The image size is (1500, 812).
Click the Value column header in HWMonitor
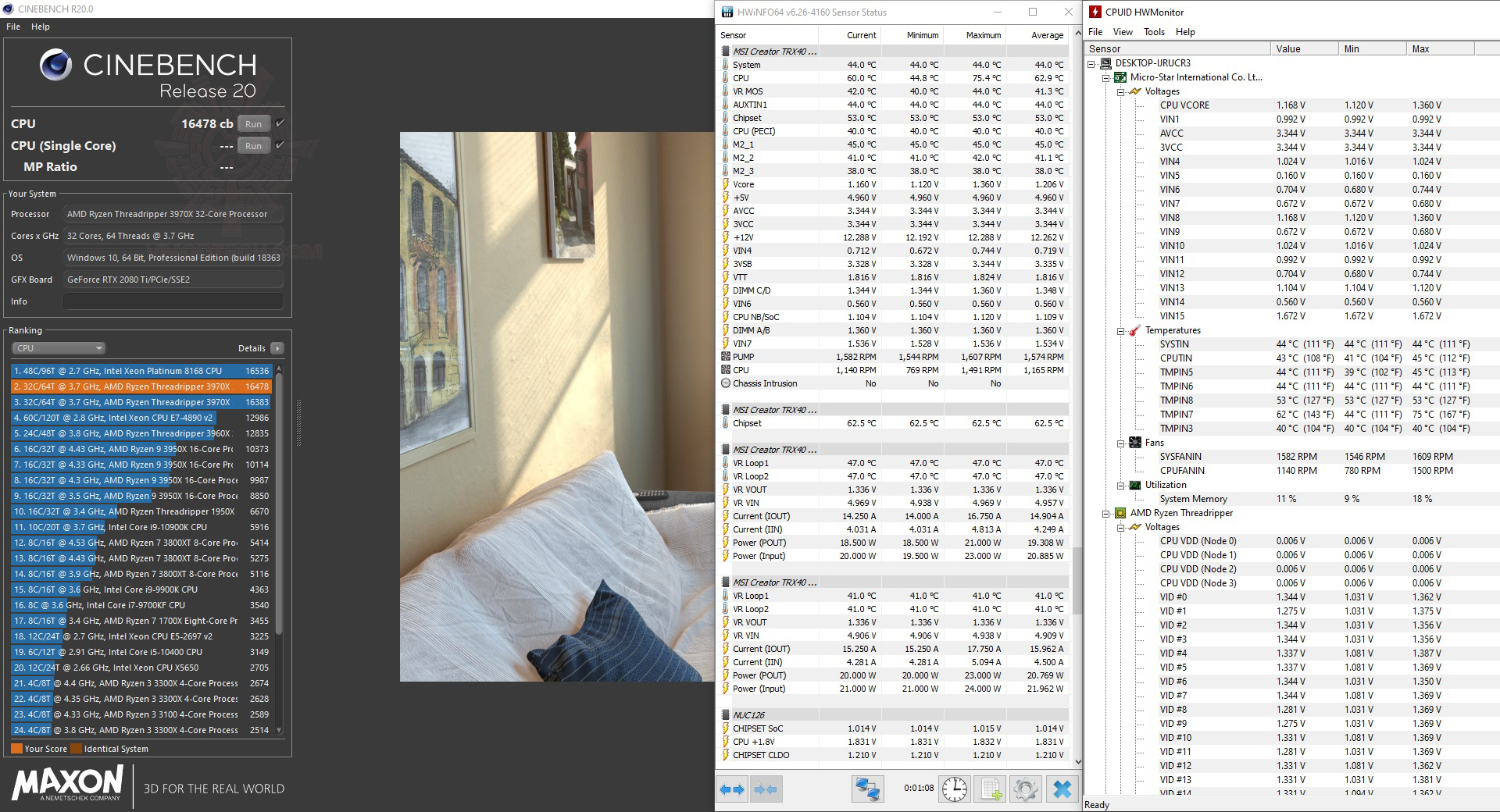tap(1305, 48)
